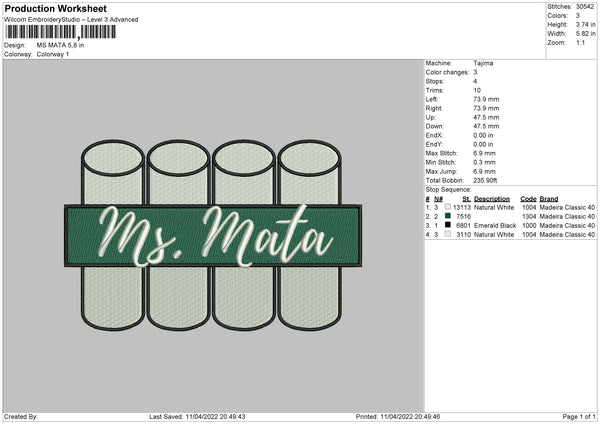Click code '1304' in stop row 2
Viewport: 600px width, 424px height.
pyautogui.click(x=529, y=217)
